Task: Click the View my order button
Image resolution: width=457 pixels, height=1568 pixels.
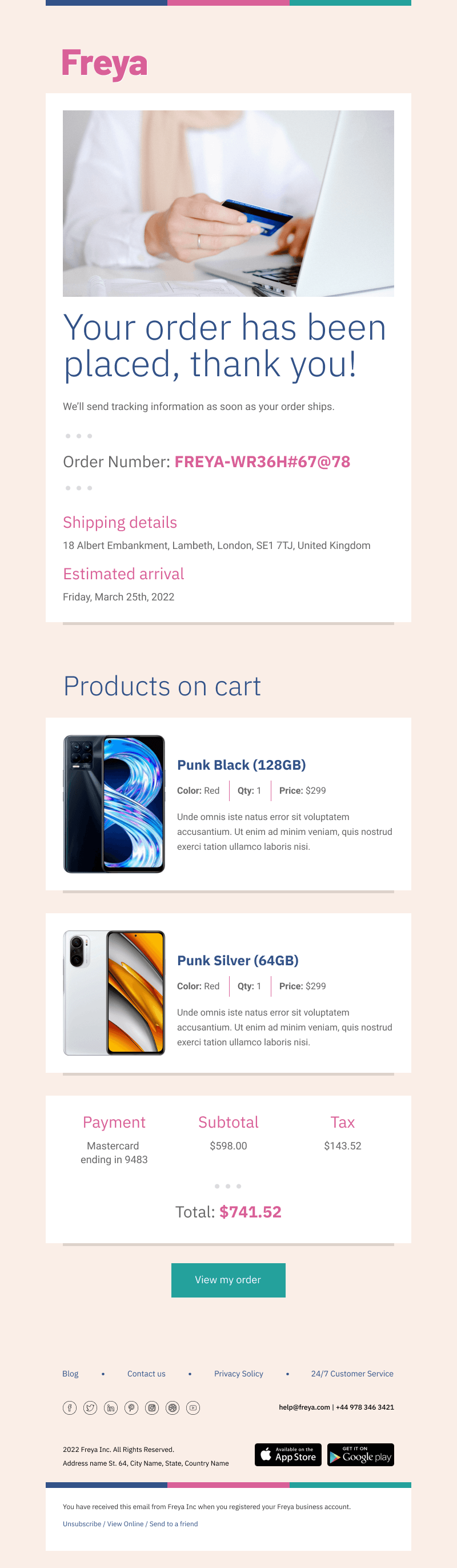Action: pos(228,1279)
